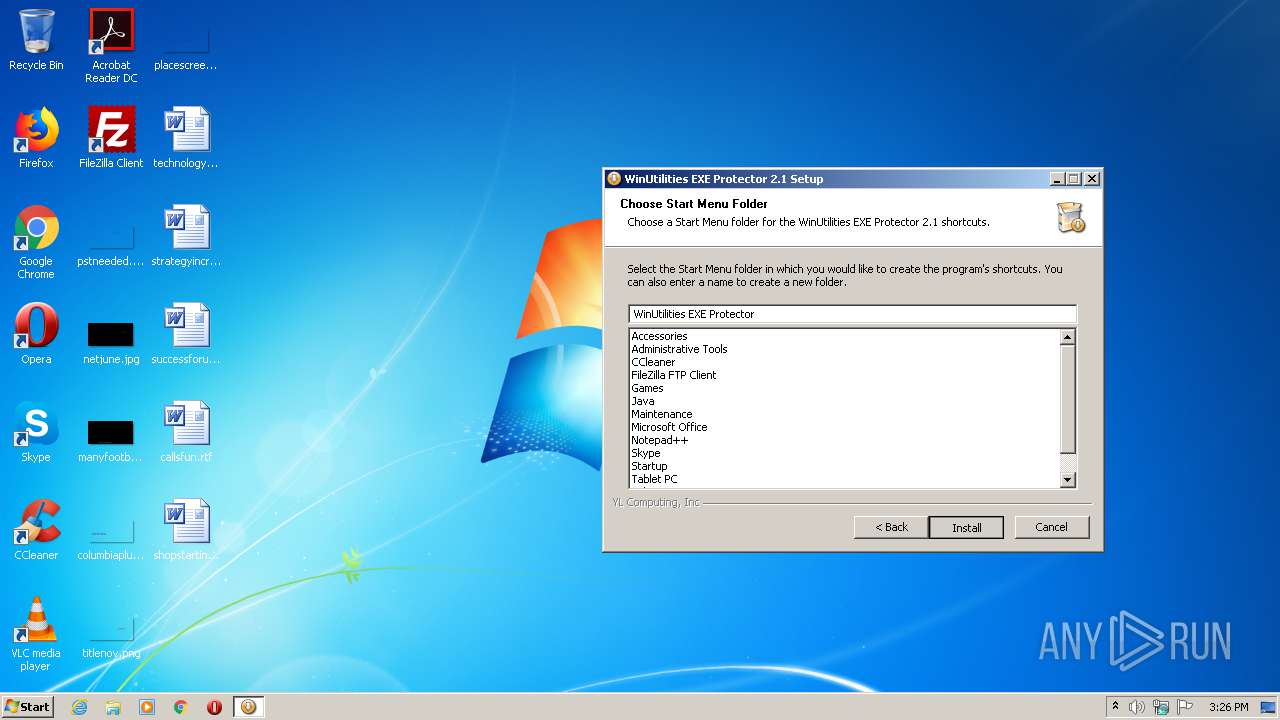
Task: Launch Skype from the desktop icon
Action: [36, 432]
